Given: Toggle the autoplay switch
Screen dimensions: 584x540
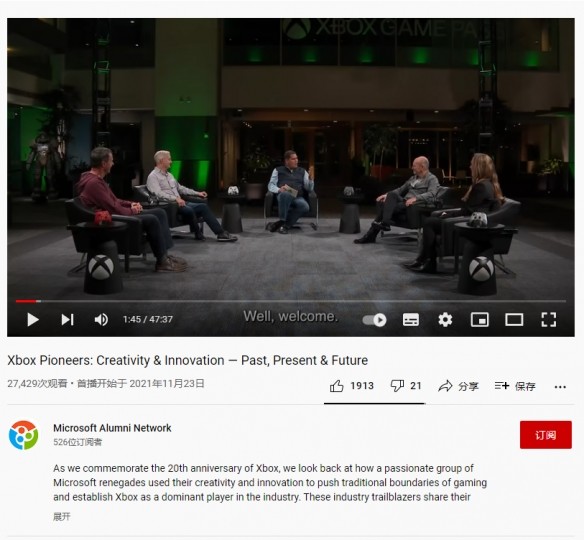Looking at the screenshot, I should coord(374,320).
